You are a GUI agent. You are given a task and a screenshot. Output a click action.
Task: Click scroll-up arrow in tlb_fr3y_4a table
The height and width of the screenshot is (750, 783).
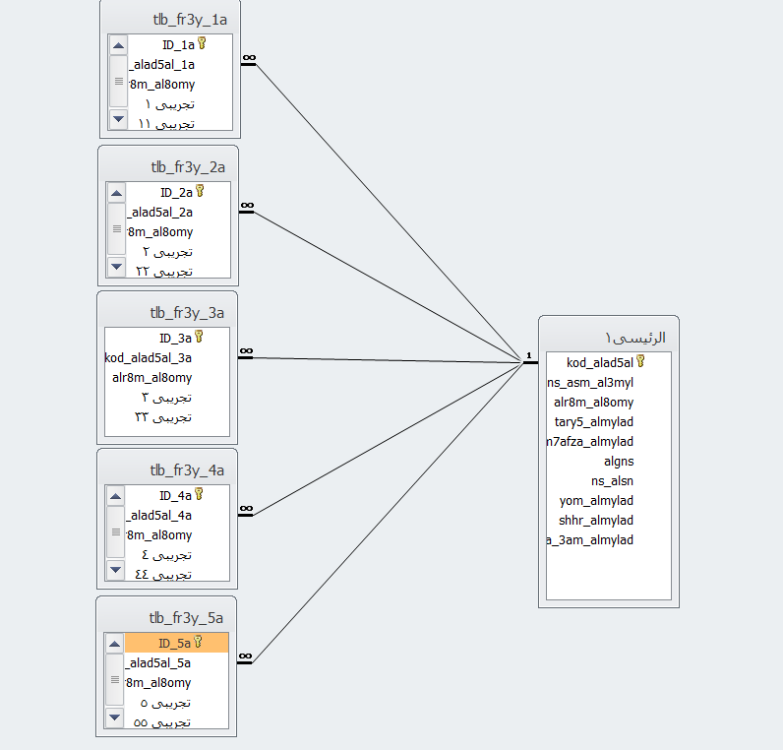click(x=115, y=496)
